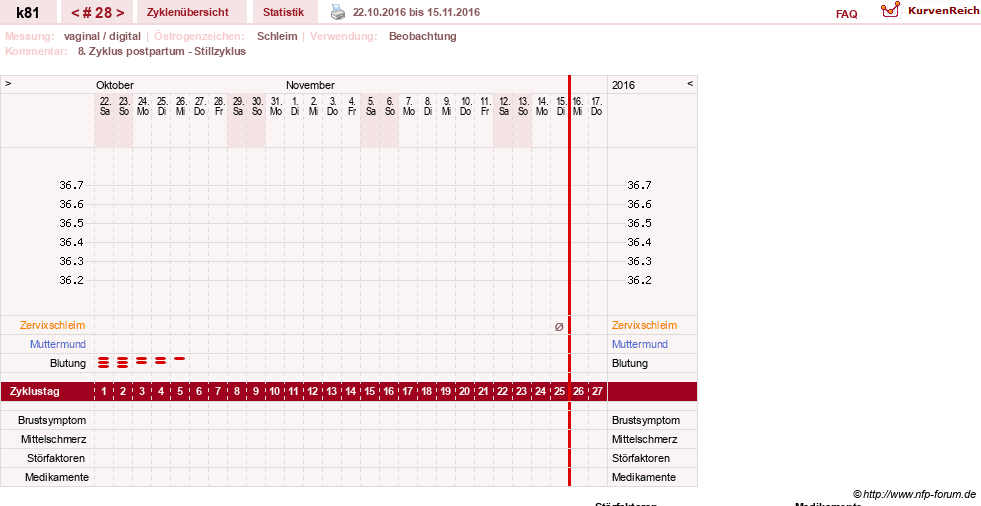This screenshot has height=506, width=981.
Task: Select cycle day 14 in Zyklustag row
Action: pos(350,392)
